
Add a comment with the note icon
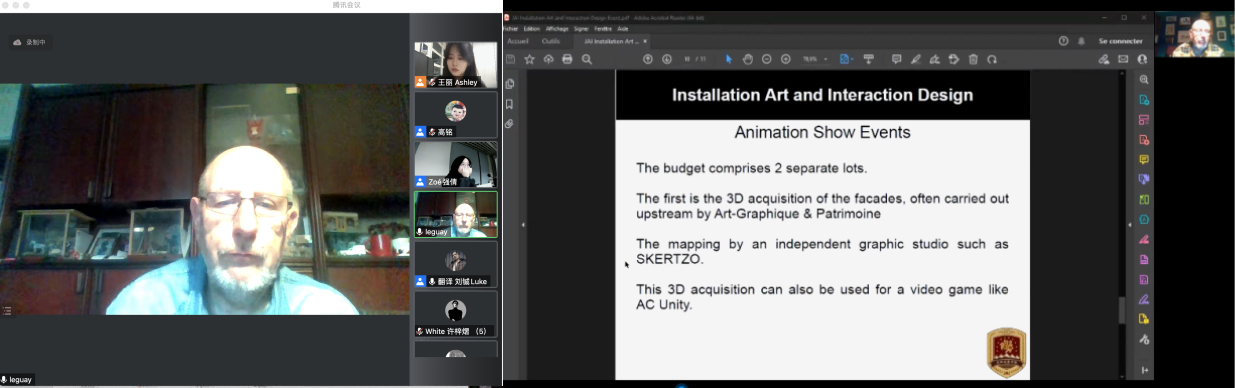(x=896, y=59)
